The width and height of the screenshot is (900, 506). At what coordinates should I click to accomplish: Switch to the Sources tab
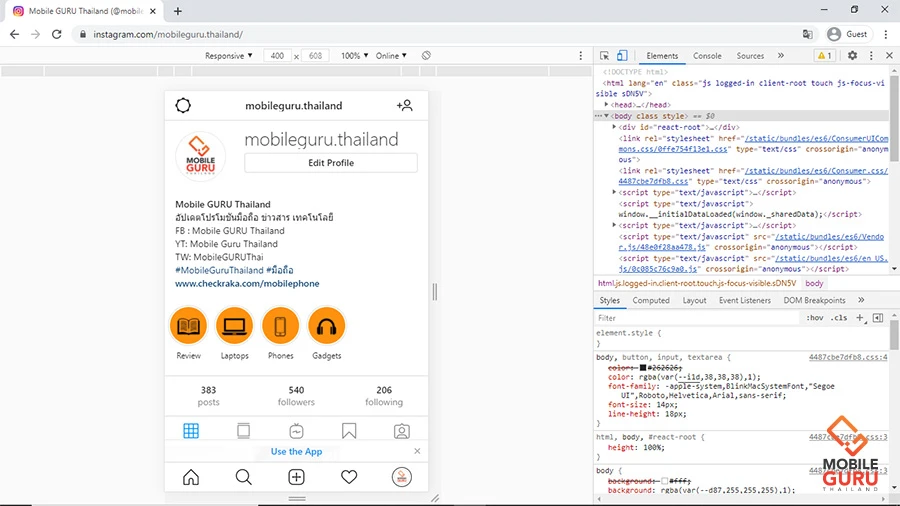750,56
